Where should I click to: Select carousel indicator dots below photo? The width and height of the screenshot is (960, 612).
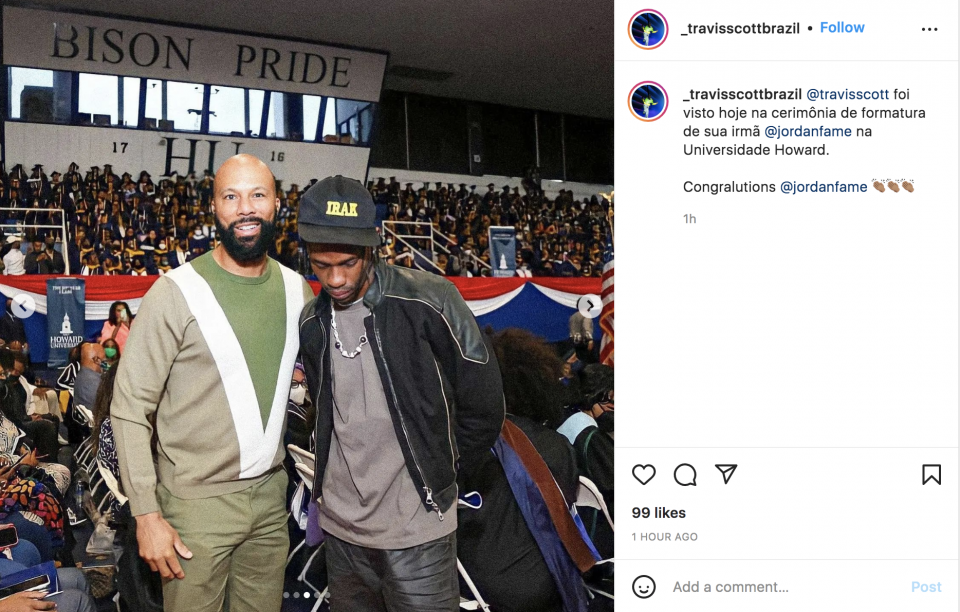coord(307,595)
